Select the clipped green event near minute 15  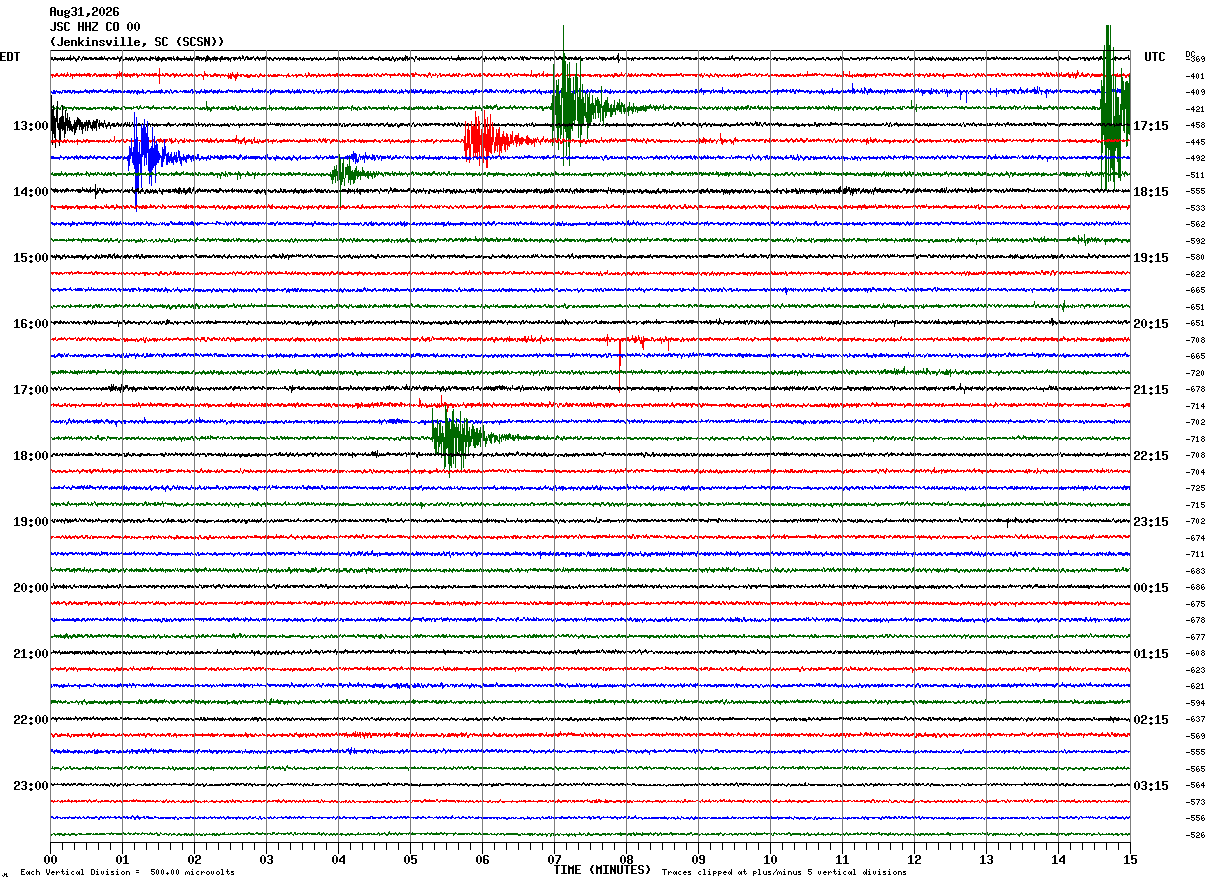click(x=1115, y=107)
